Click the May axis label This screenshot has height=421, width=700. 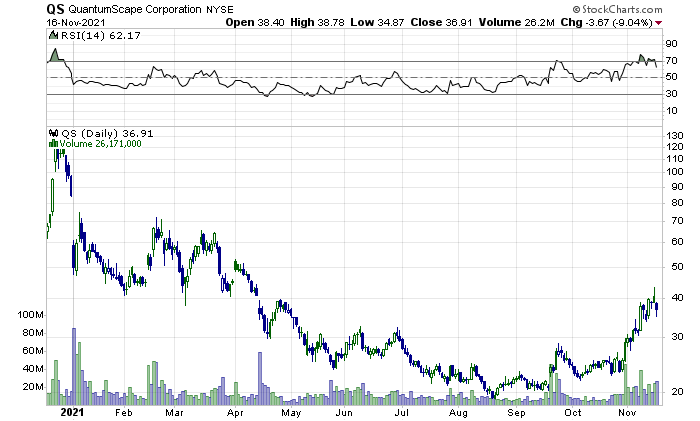[291, 413]
